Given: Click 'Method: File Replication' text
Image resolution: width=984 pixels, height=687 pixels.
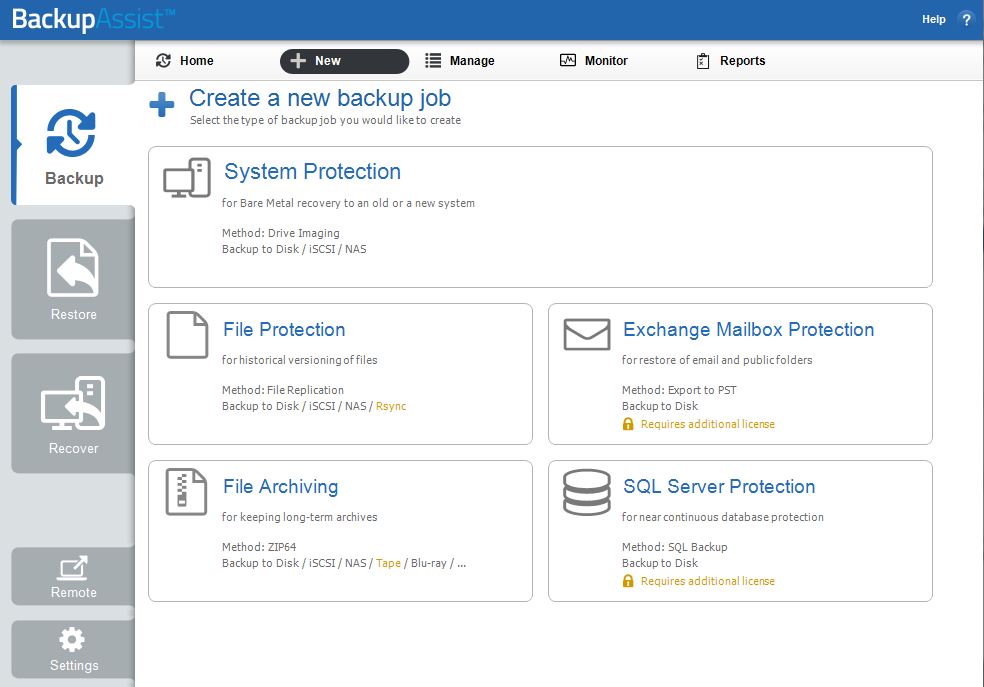Looking at the screenshot, I should tap(283, 390).
